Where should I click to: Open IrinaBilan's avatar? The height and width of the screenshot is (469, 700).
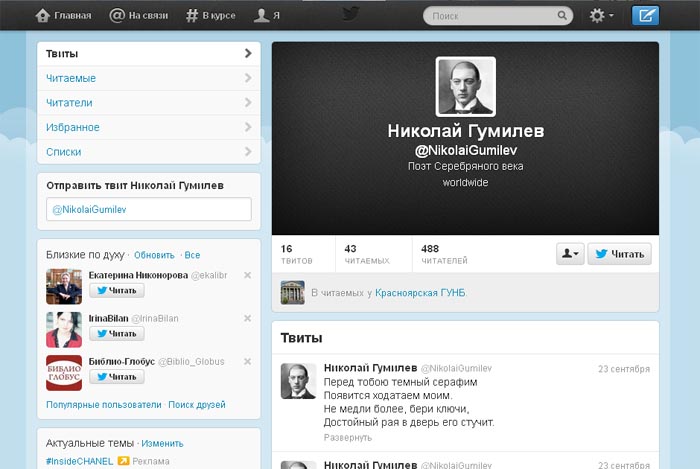pyautogui.click(x=64, y=330)
